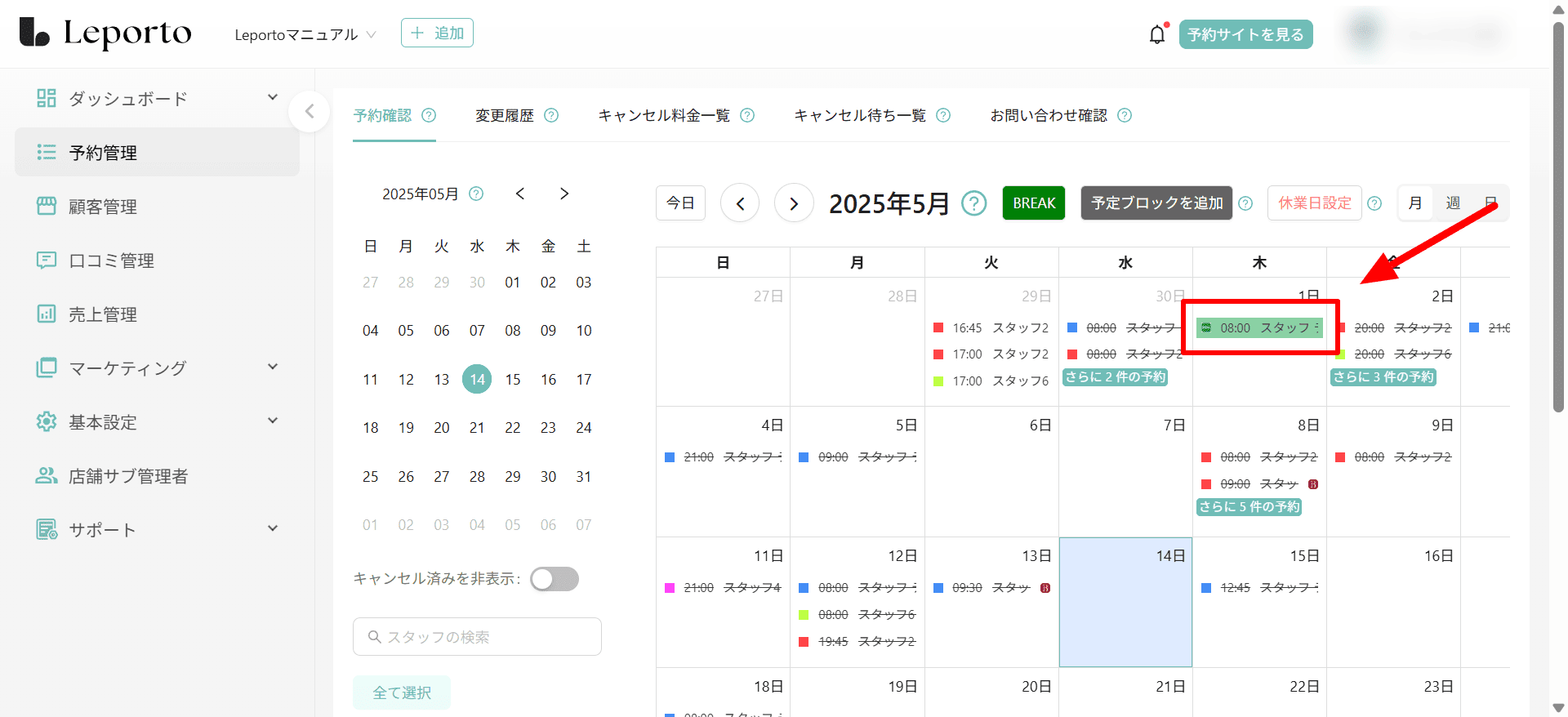Open help icon next to 予約確認
The image size is (1568, 717).
click(429, 115)
